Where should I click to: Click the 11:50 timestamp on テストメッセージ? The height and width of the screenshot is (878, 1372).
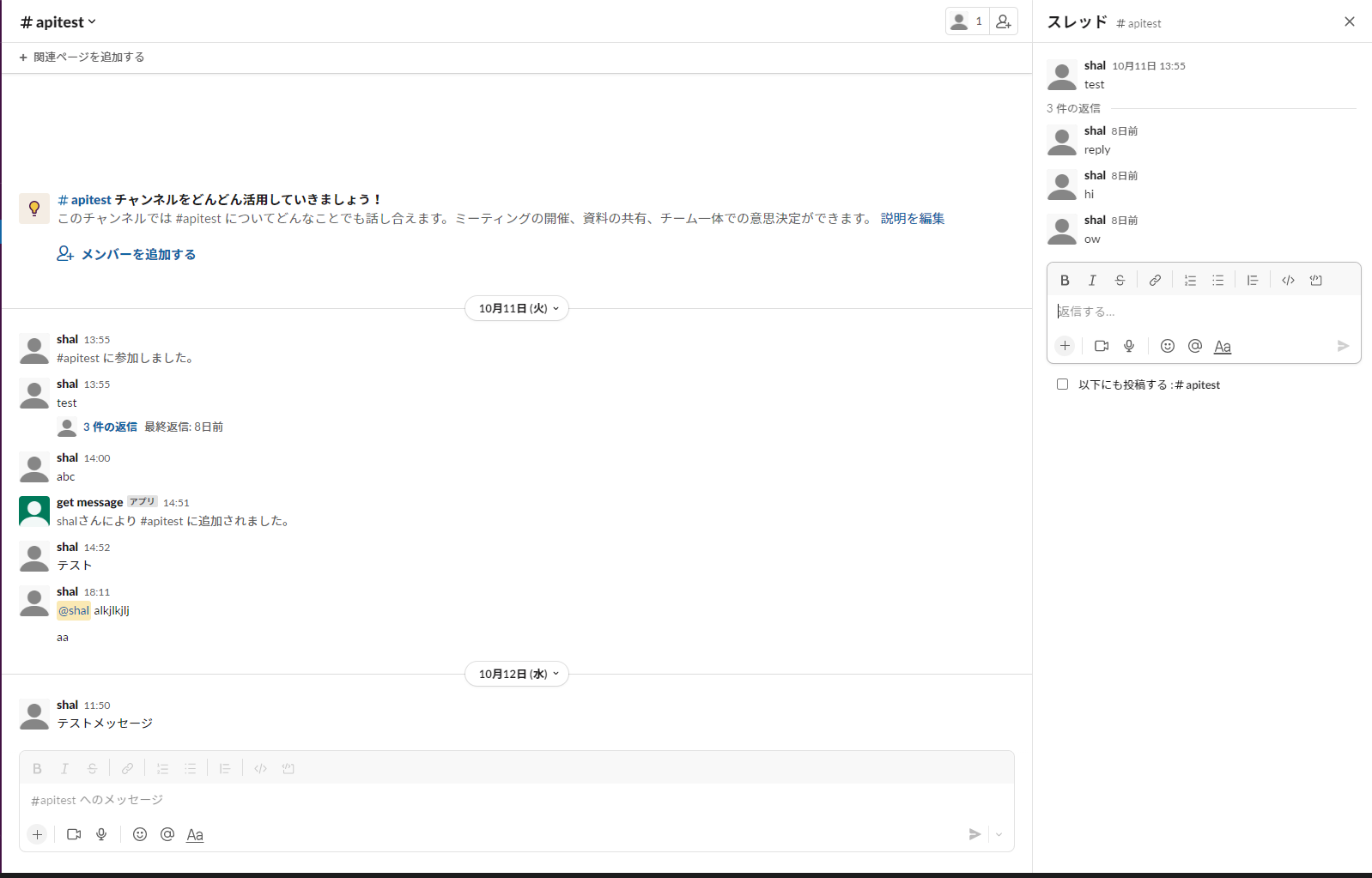pyautogui.click(x=97, y=705)
